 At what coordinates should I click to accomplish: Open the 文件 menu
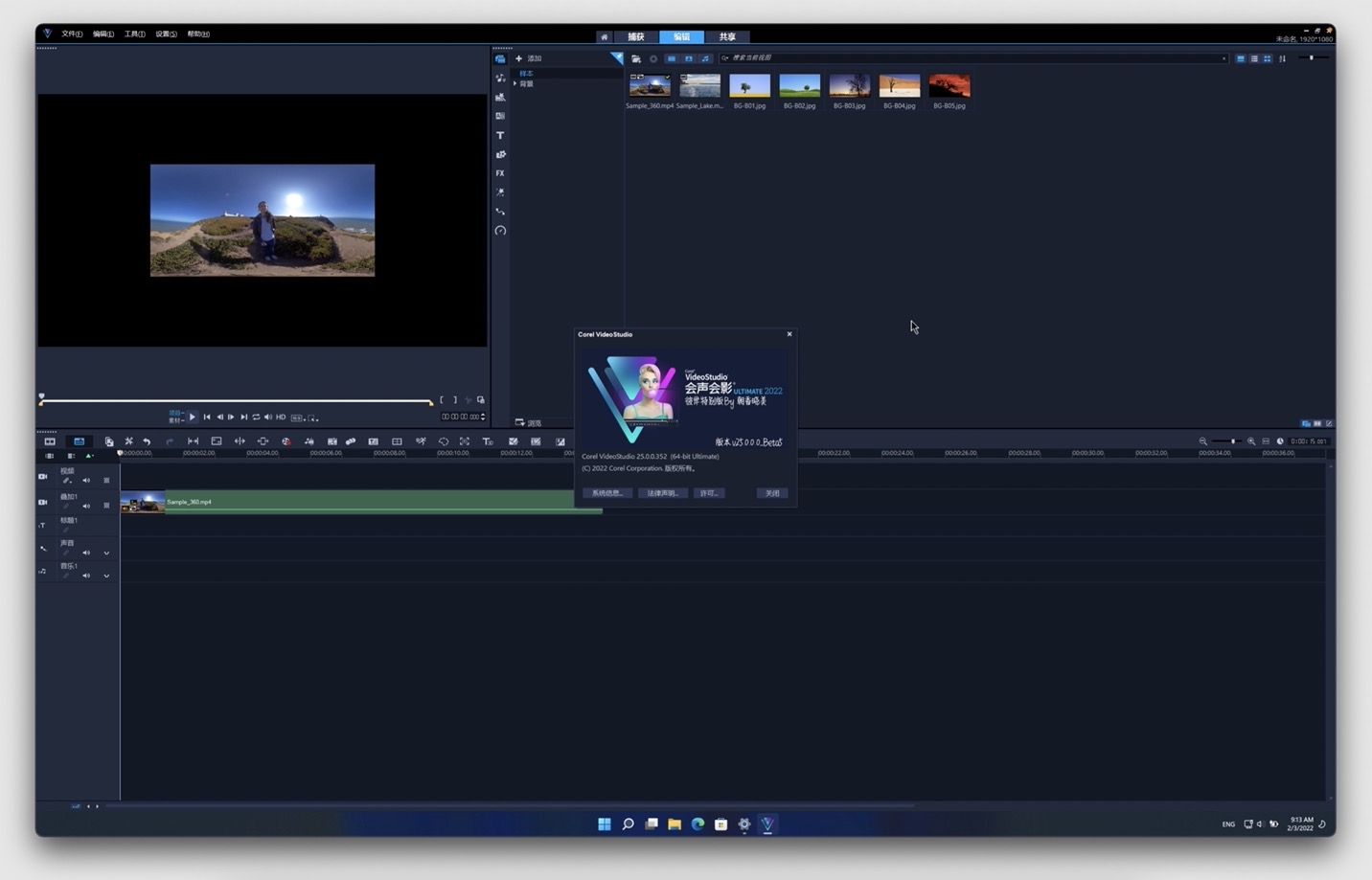72,34
